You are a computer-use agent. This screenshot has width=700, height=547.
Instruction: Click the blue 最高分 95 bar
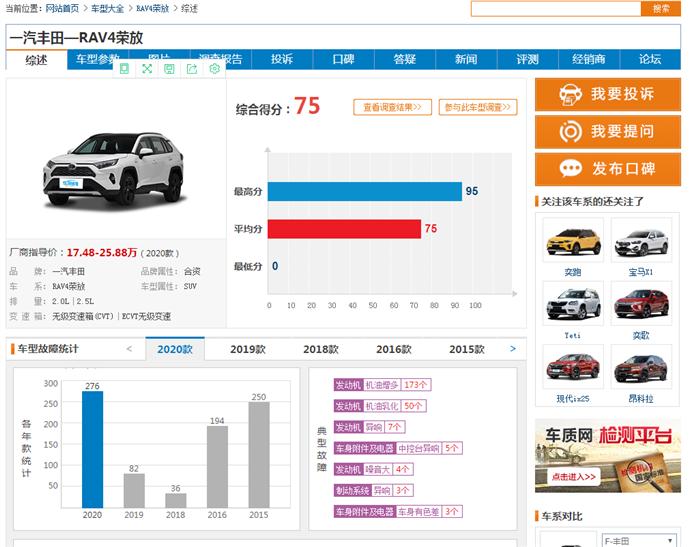365,192
